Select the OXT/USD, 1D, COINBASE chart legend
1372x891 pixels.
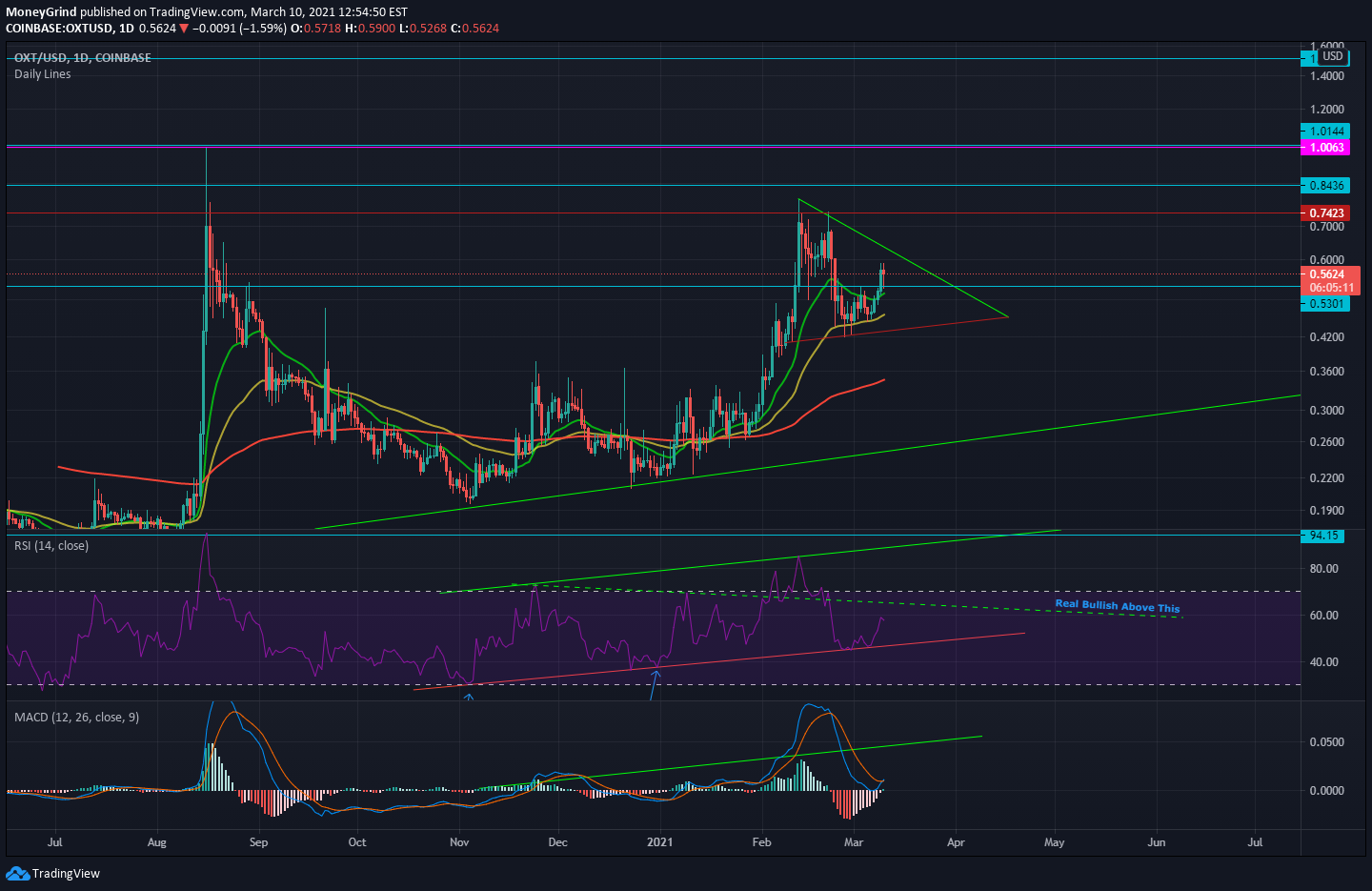pyautogui.click(x=83, y=58)
